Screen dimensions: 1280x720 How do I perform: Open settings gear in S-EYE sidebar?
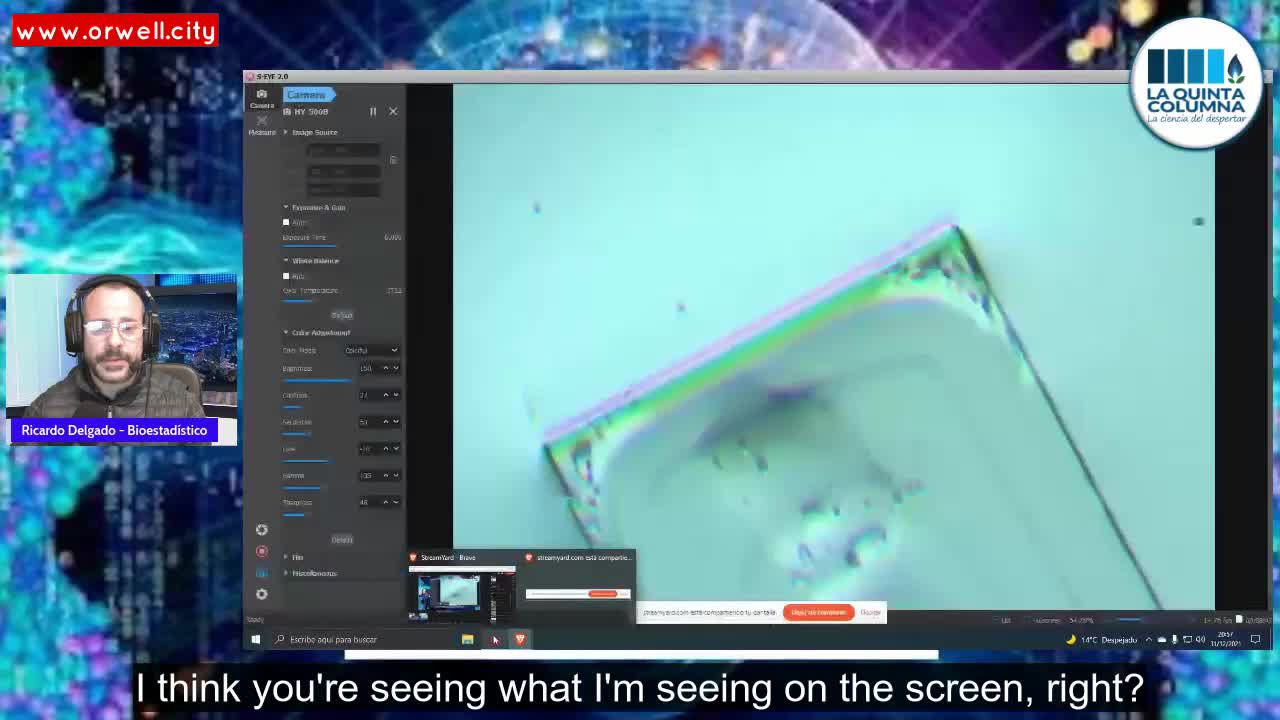point(261,594)
